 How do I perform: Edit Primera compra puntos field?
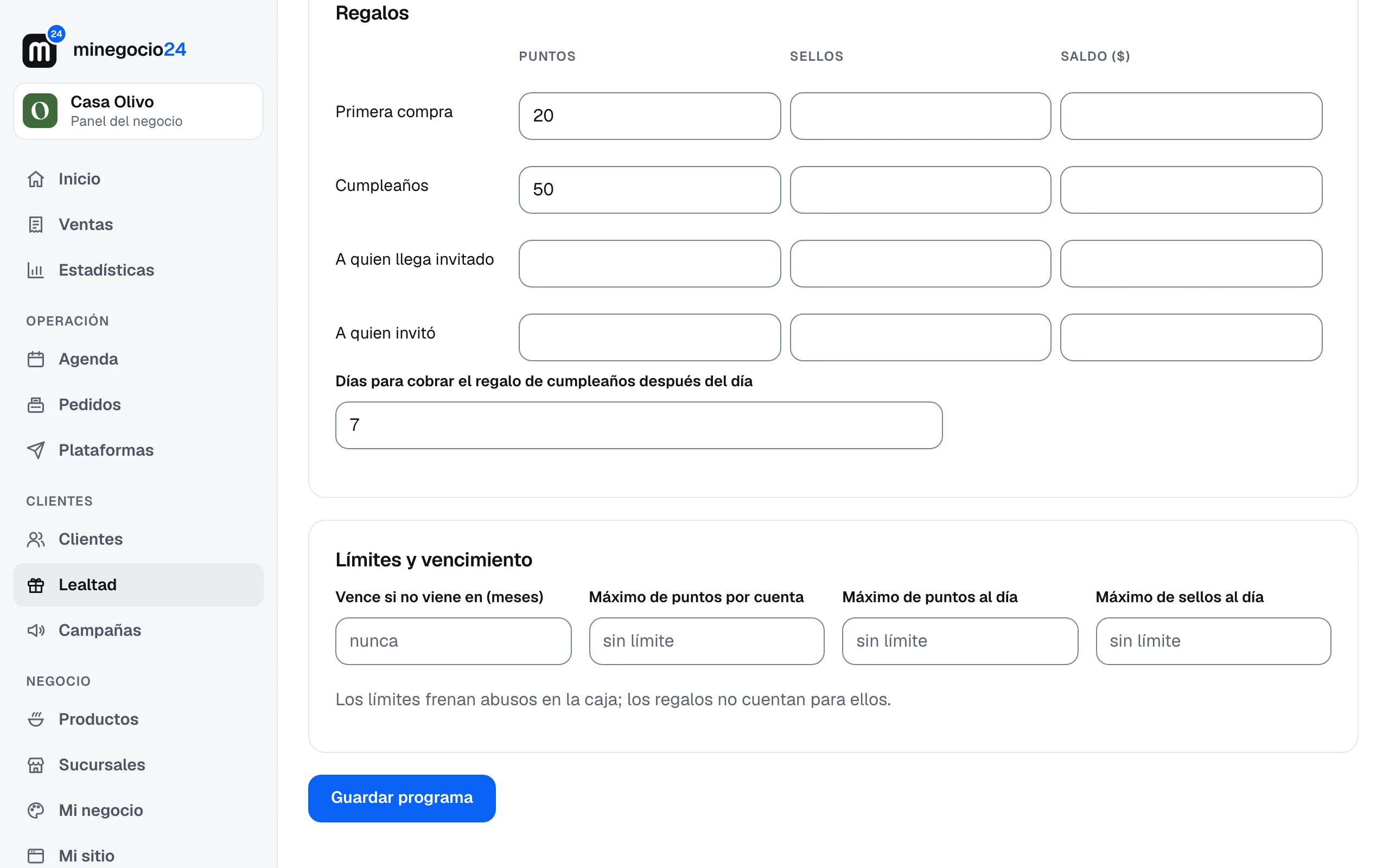[x=649, y=116]
